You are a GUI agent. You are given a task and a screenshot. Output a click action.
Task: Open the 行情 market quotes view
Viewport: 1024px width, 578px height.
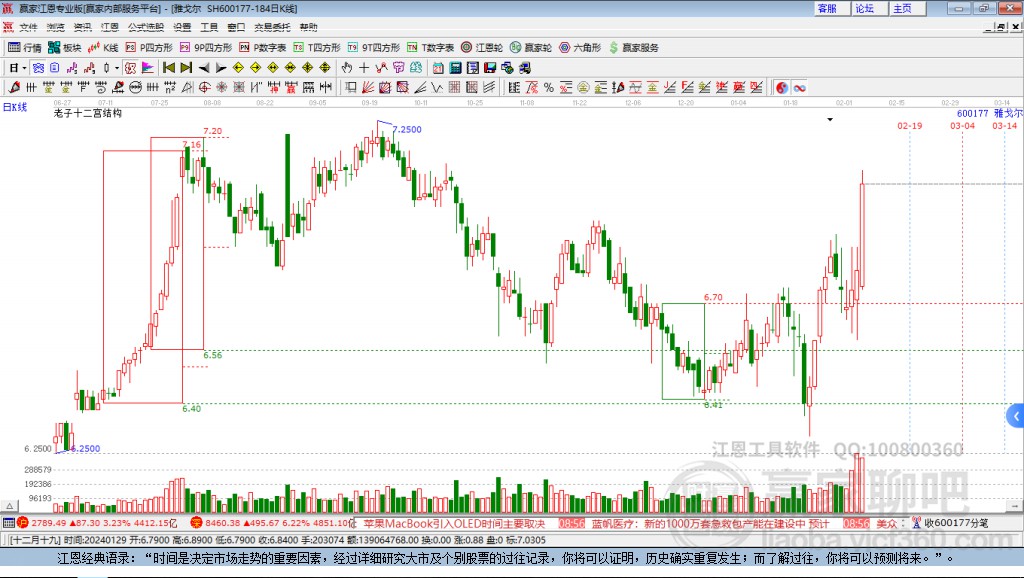tap(25, 48)
